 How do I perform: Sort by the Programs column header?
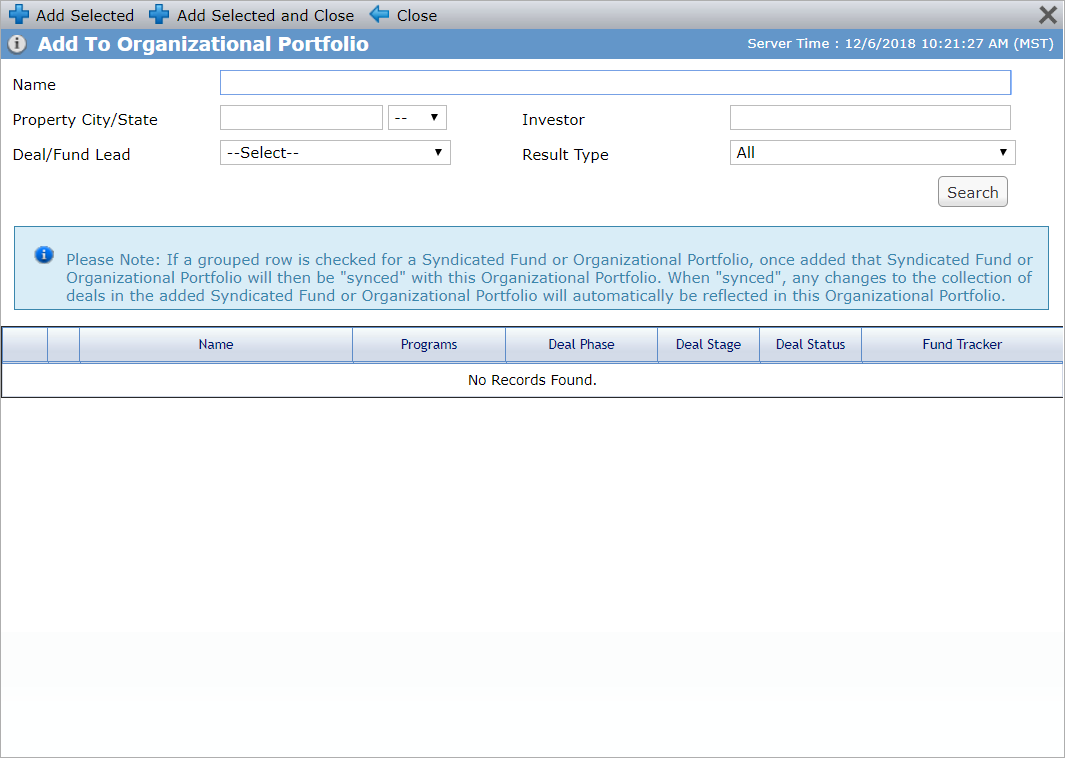coord(429,344)
